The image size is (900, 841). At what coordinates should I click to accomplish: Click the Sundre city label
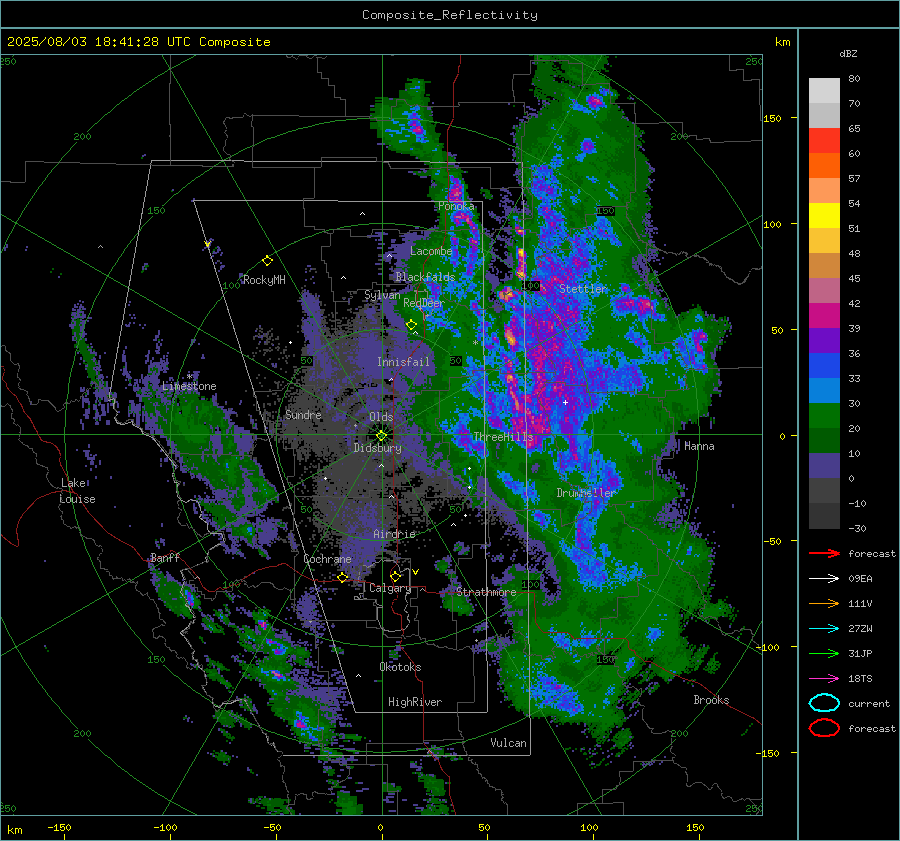point(303,414)
